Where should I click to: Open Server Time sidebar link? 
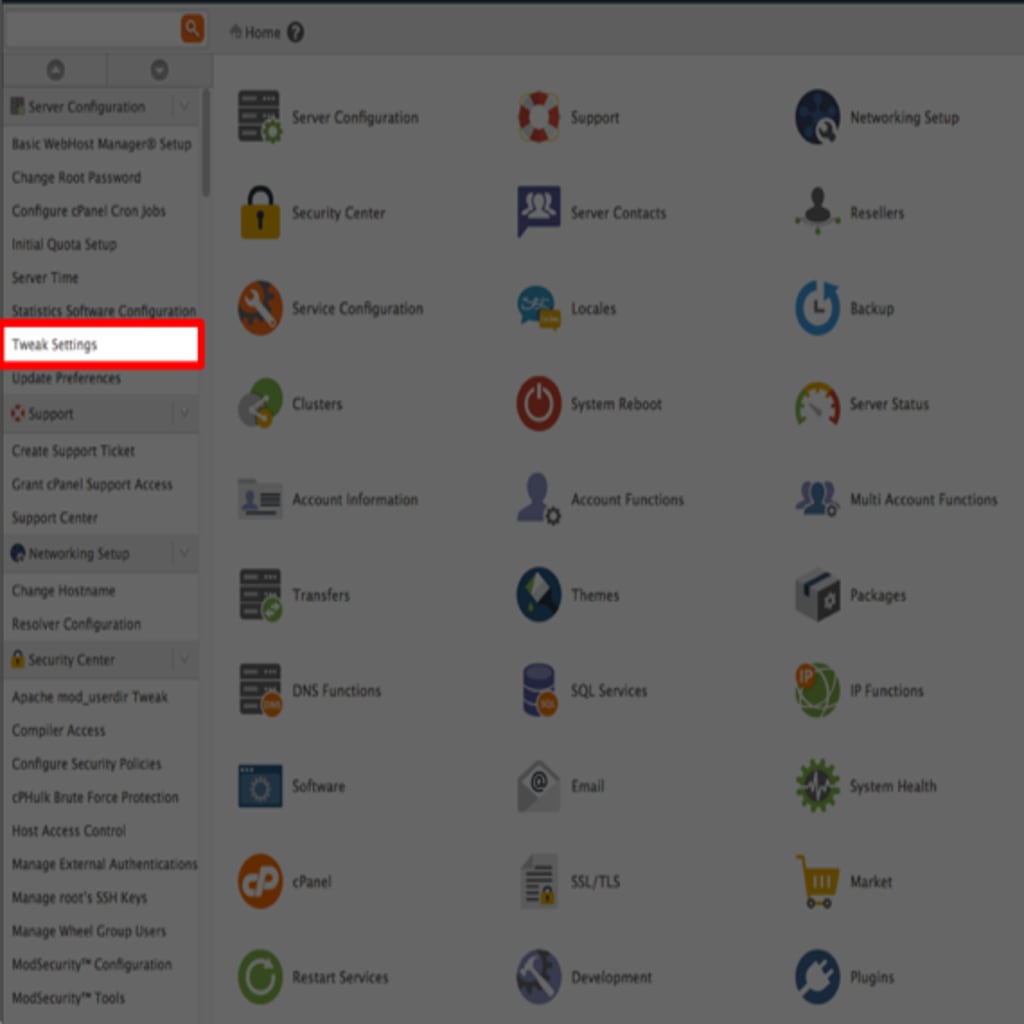tap(45, 278)
